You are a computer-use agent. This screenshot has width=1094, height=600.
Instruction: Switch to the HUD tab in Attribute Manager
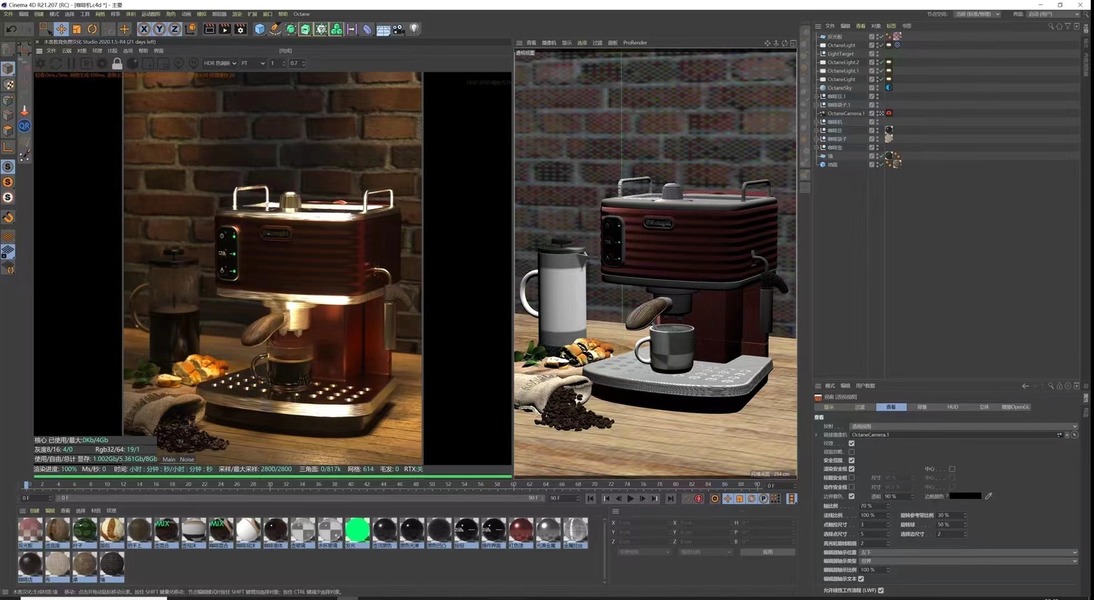pyautogui.click(x=952, y=407)
